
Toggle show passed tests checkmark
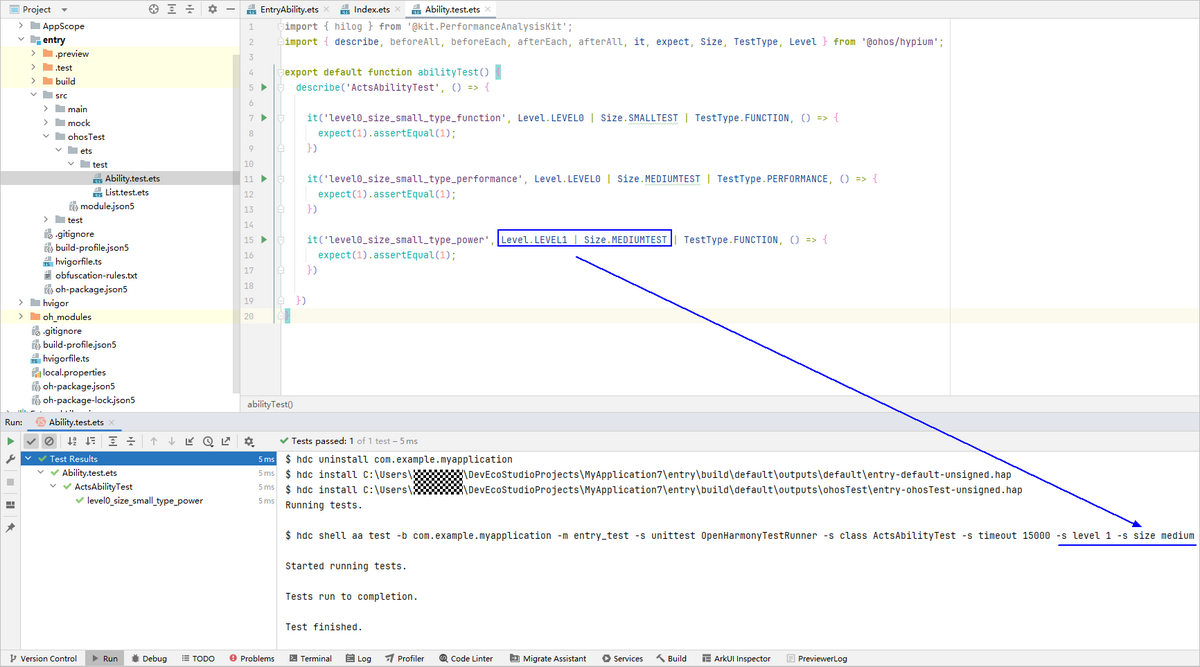tap(31, 441)
